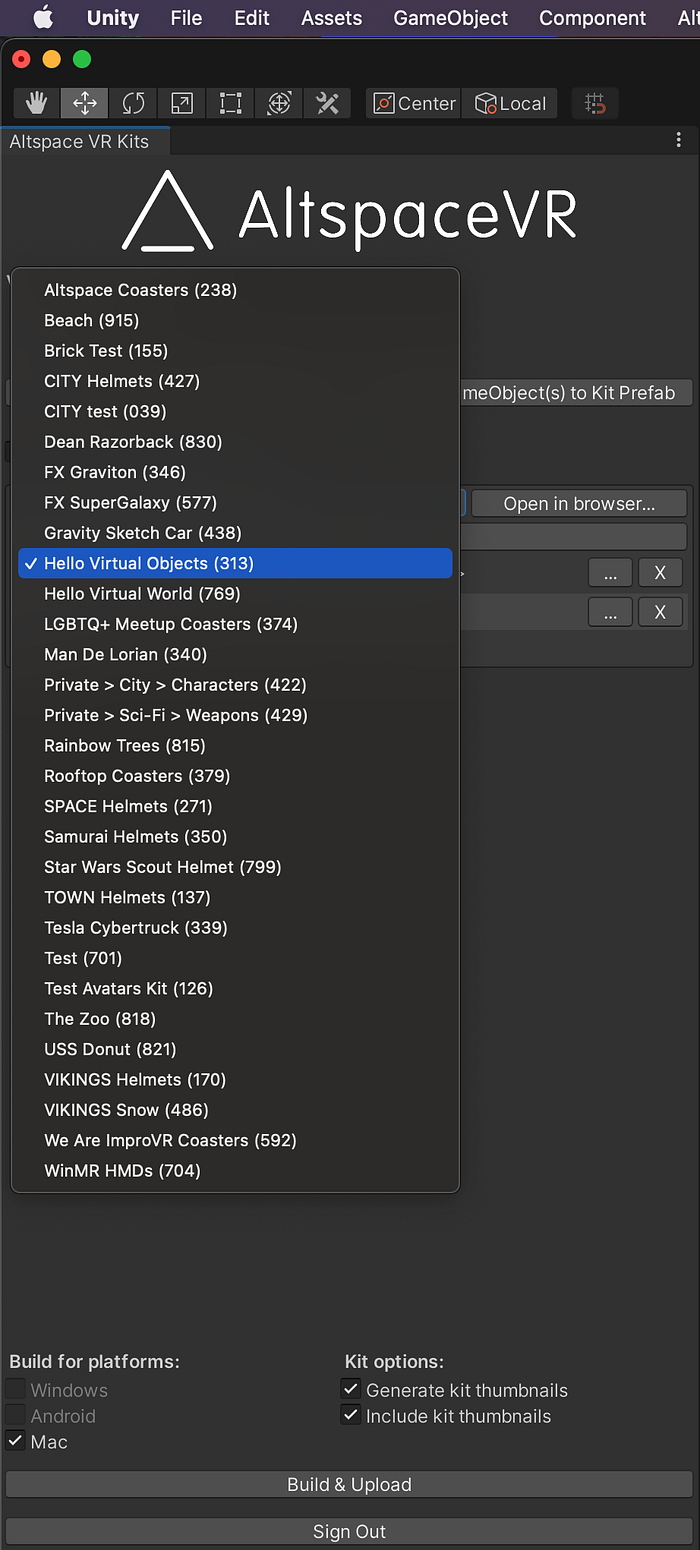The width and height of the screenshot is (700, 1550).
Task: Click GameObject(s) to Kit Prefab button
Action: [x=575, y=392]
